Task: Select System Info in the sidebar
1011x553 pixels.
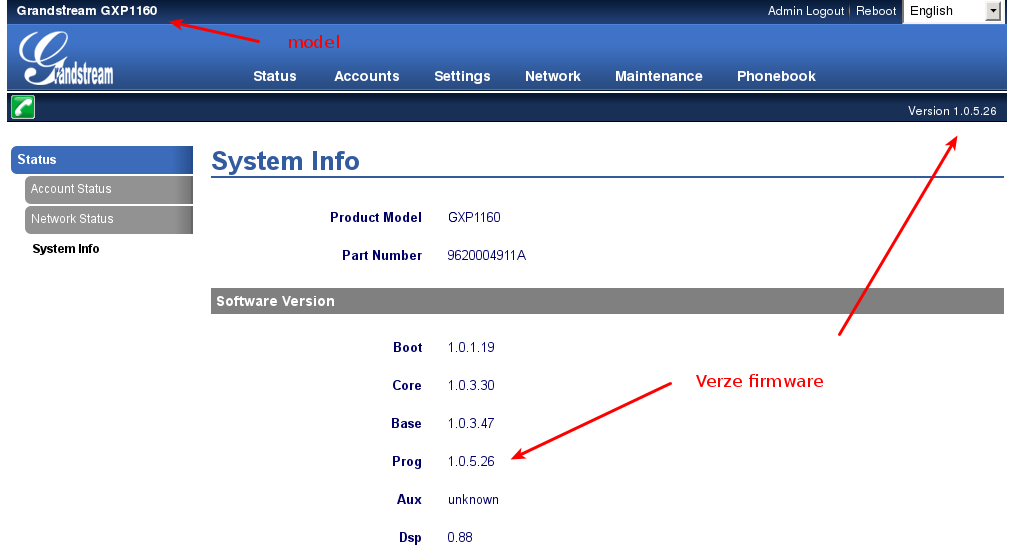Action: pyautogui.click(x=66, y=249)
